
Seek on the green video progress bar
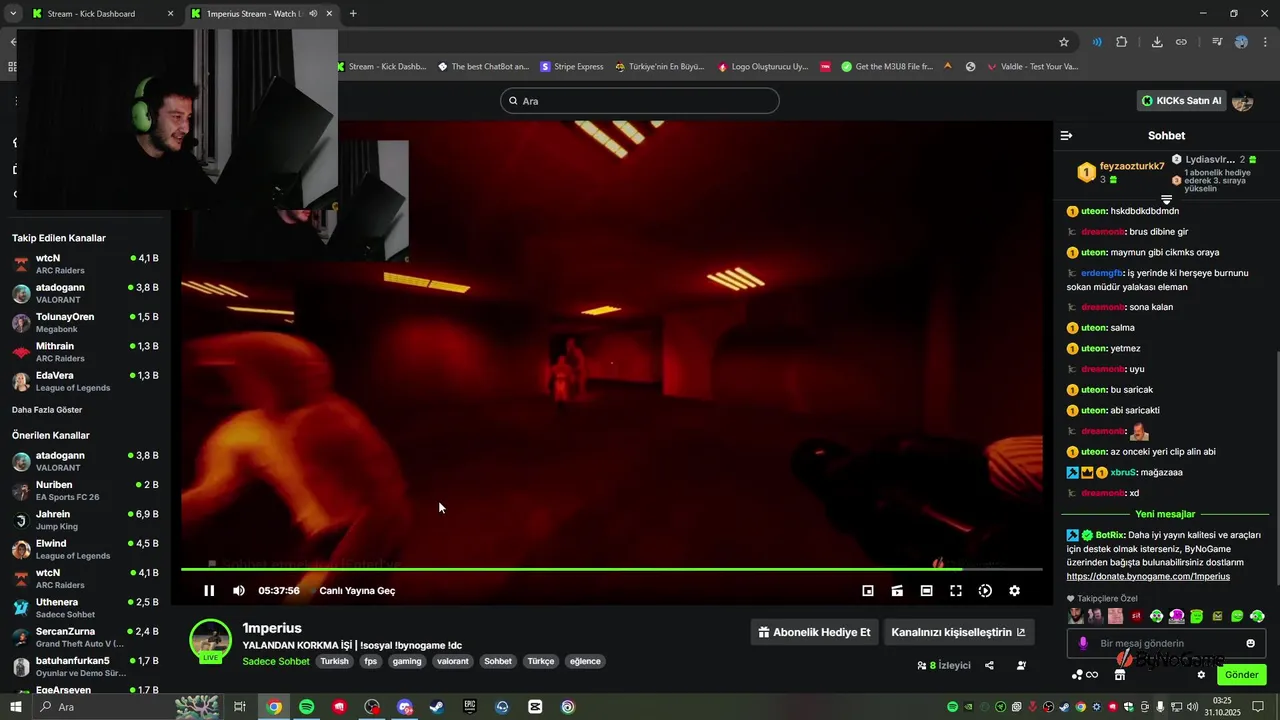[611, 569]
